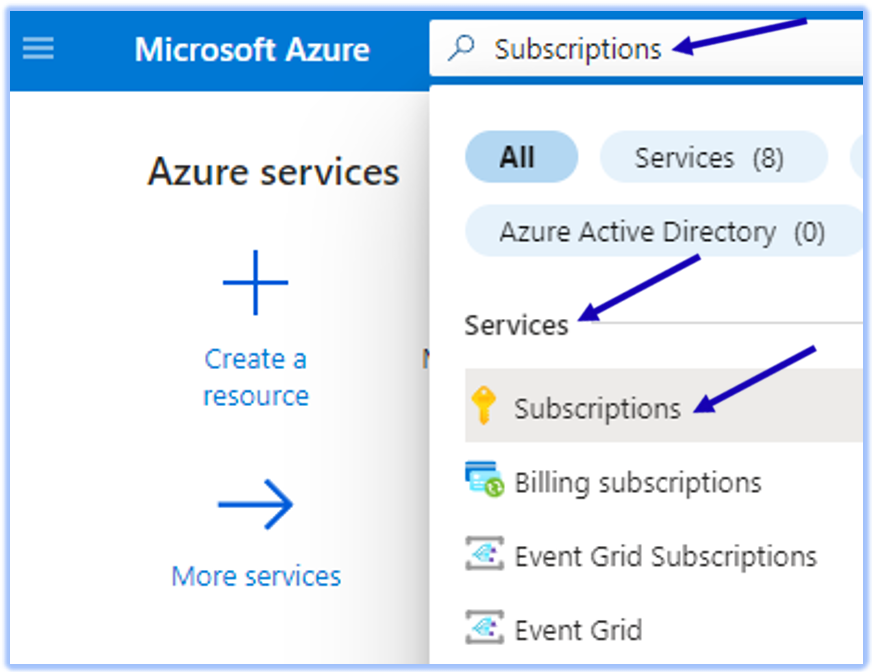Screen dimensions: 872x672
Task: Choose Subscriptions from the search results
Action: [x=597, y=408]
